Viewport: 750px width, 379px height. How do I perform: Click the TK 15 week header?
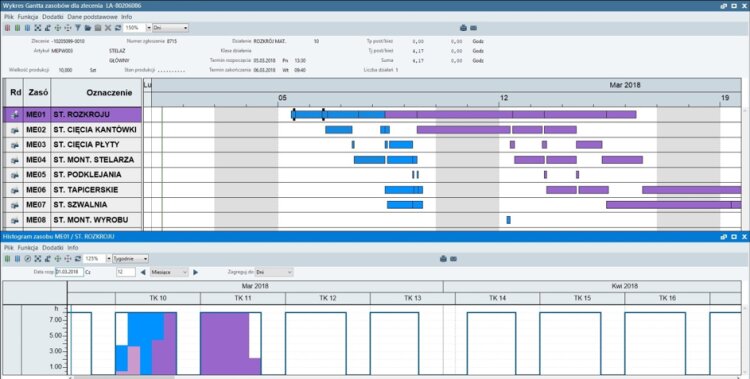(582, 298)
